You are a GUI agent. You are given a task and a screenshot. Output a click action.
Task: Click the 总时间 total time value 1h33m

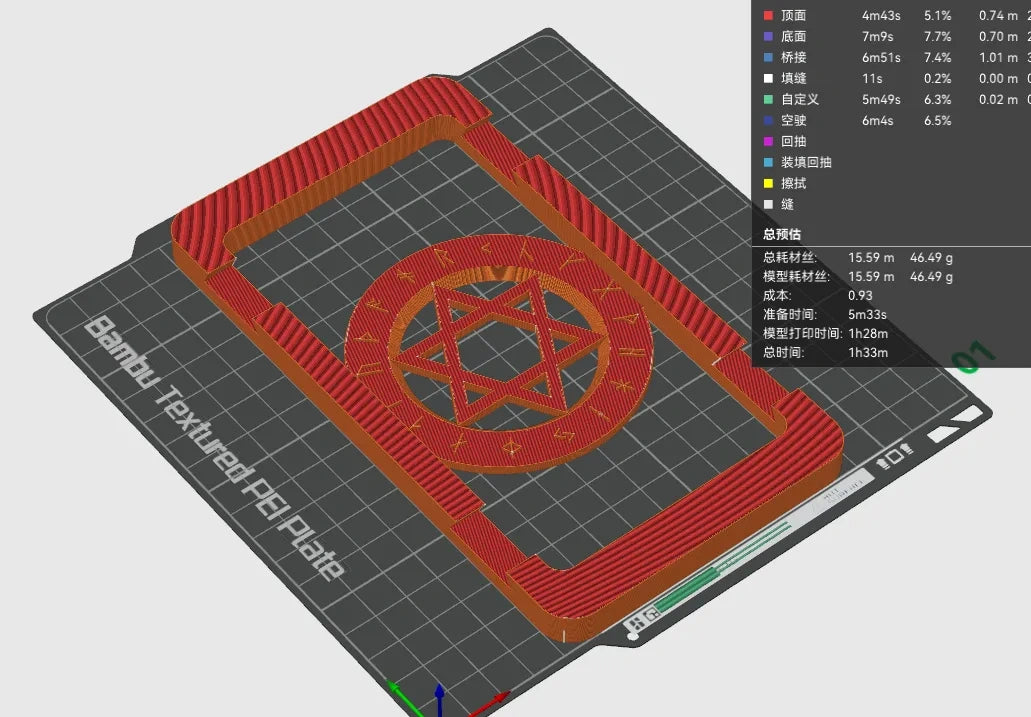pyautogui.click(x=868, y=353)
